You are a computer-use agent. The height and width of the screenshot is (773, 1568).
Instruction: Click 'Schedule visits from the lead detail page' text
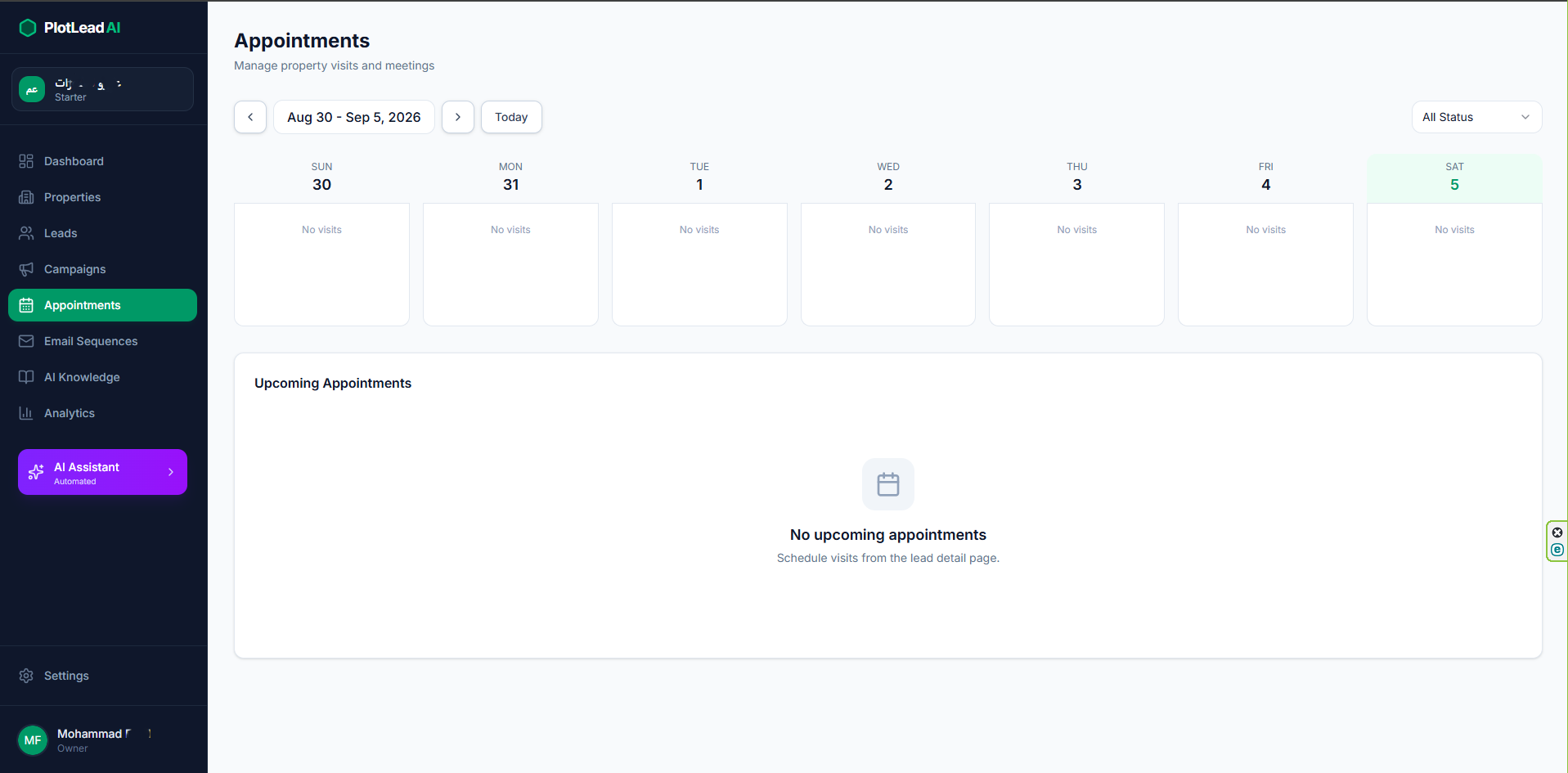pyautogui.click(x=888, y=558)
